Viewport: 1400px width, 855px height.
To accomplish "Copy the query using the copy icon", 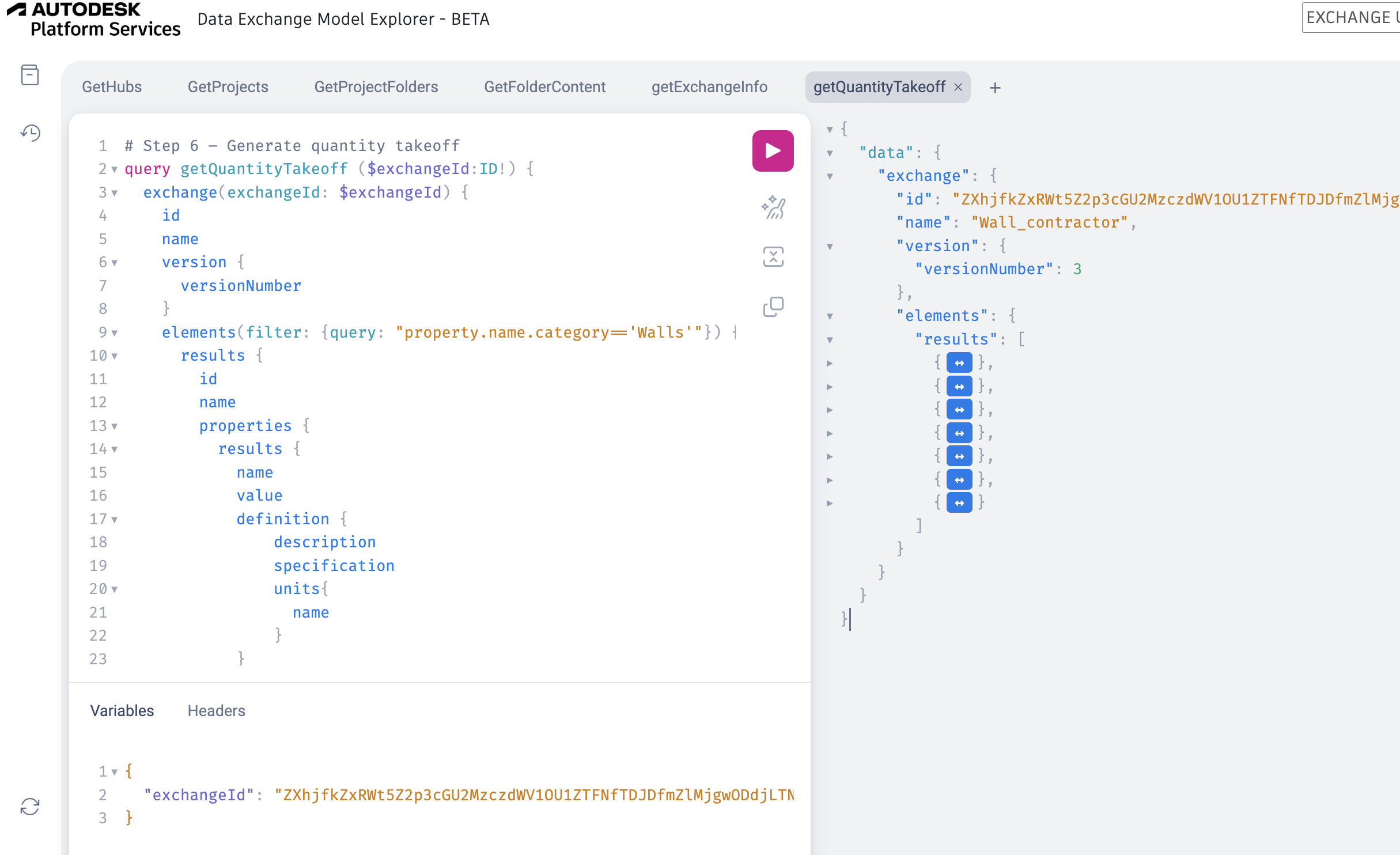I will click(773, 307).
